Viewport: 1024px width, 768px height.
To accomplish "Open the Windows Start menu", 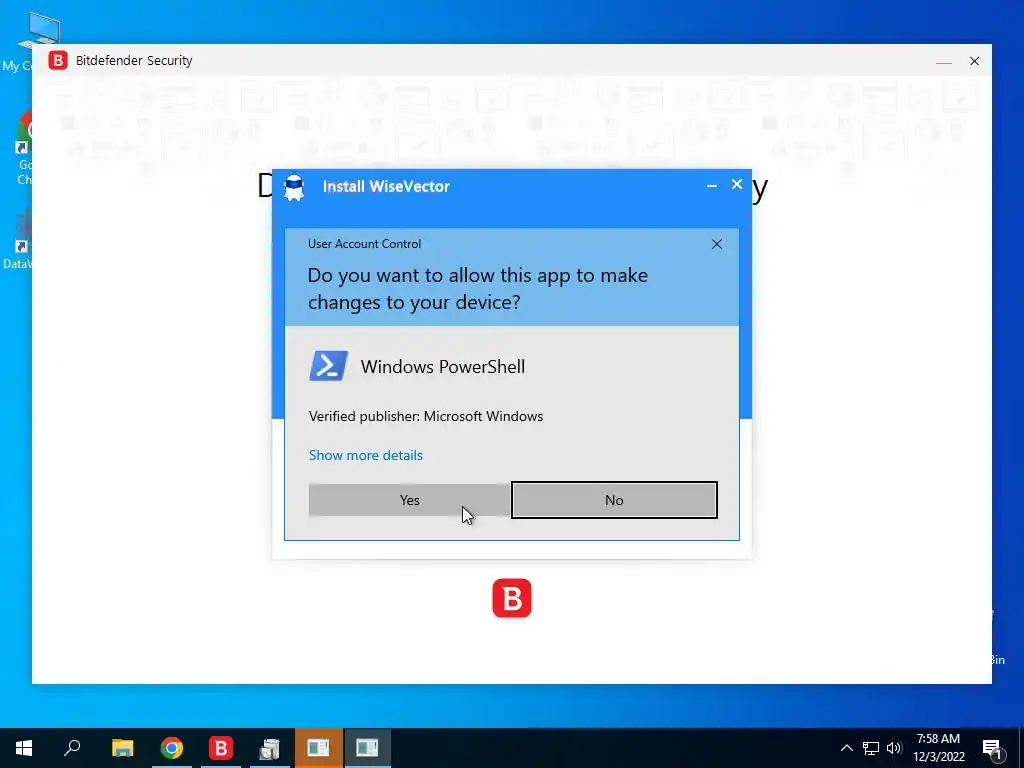I will point(24,748).
